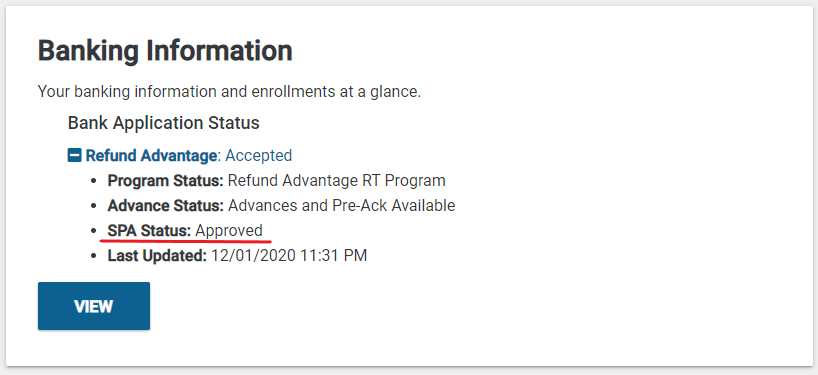Click the SPA Status label

pyautogui.click(x=149, y=231)
